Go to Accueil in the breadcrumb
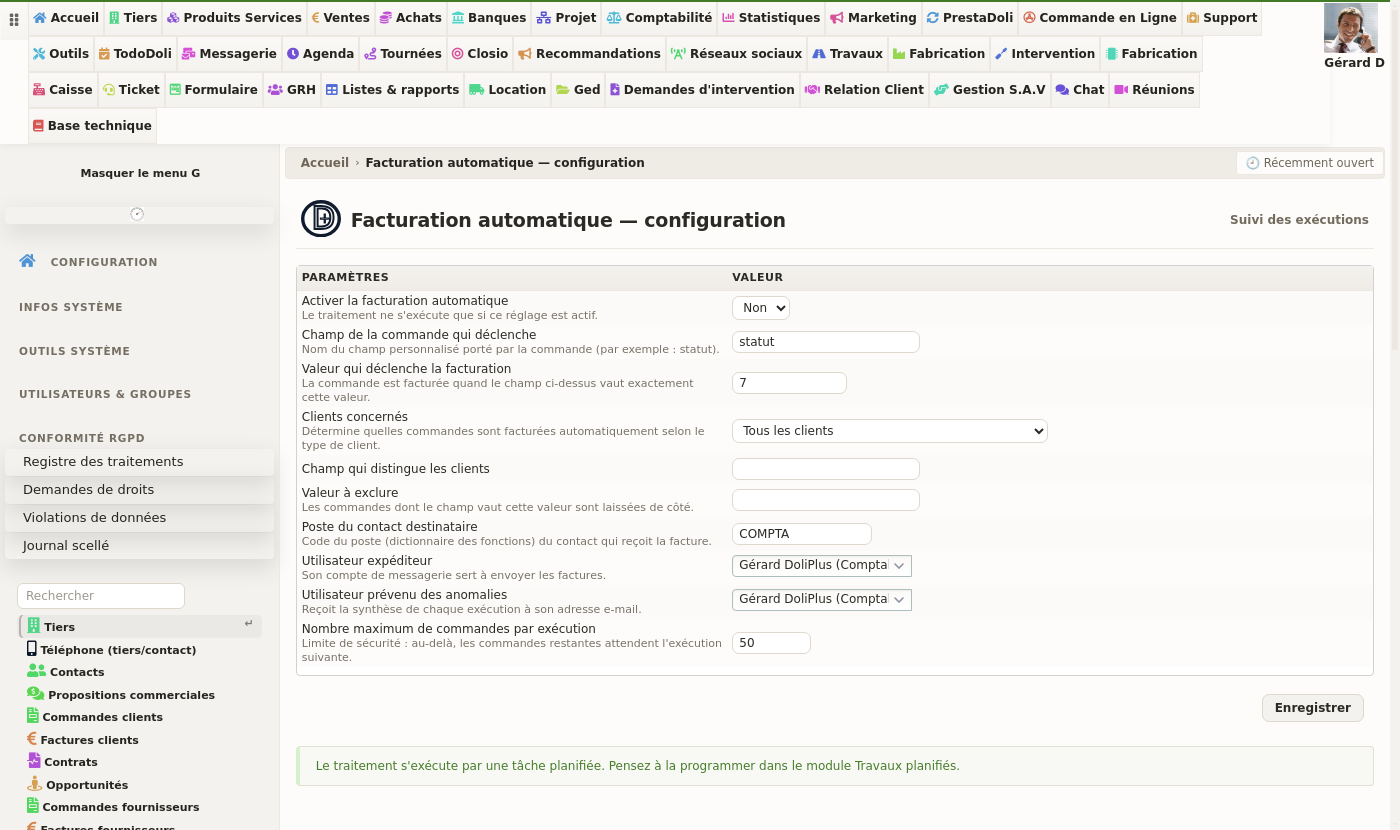1400x830 pixels. 325,163
